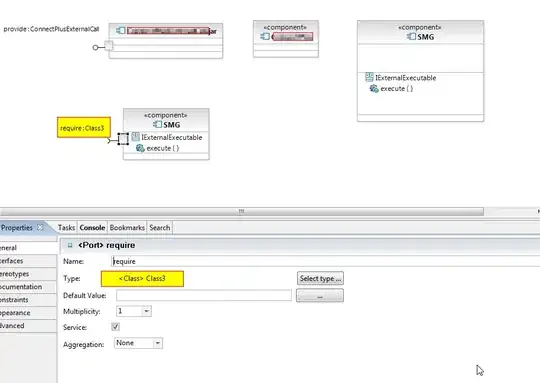
Task: Open the Stereotypes properties section
Action: pyautogui.click(x=28, y=274)
